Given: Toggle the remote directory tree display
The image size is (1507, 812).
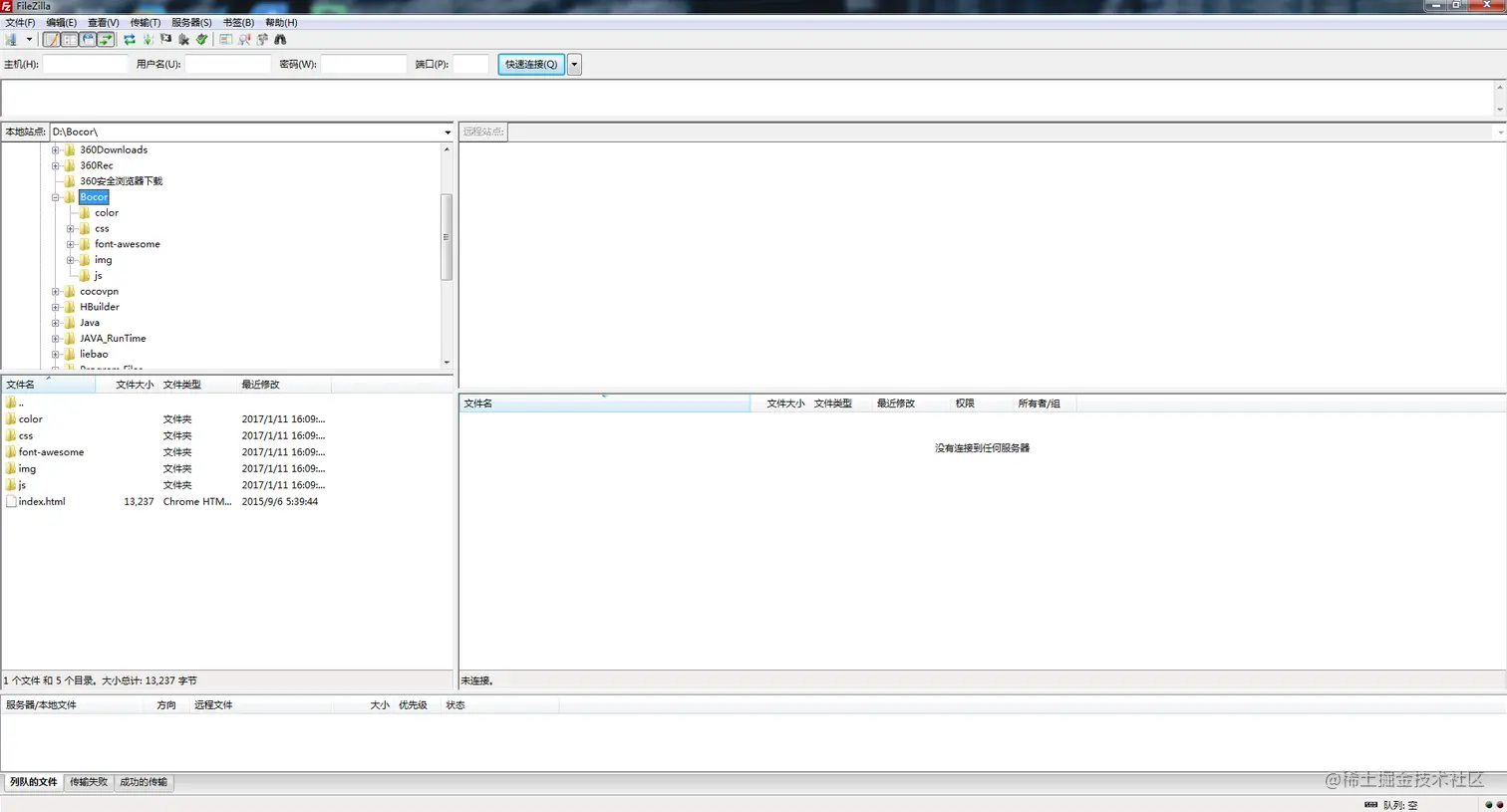Looking at the screenshot, I should [88, 40].
